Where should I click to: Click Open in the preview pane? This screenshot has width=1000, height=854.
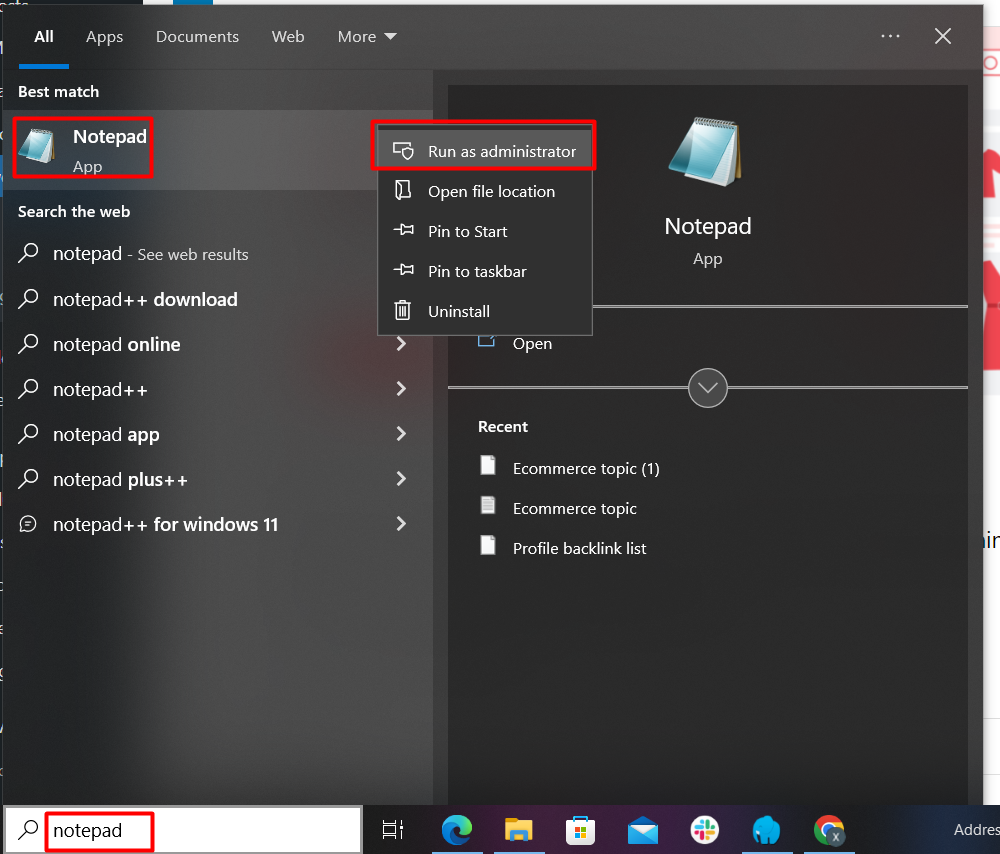click(x=532, y=344)
